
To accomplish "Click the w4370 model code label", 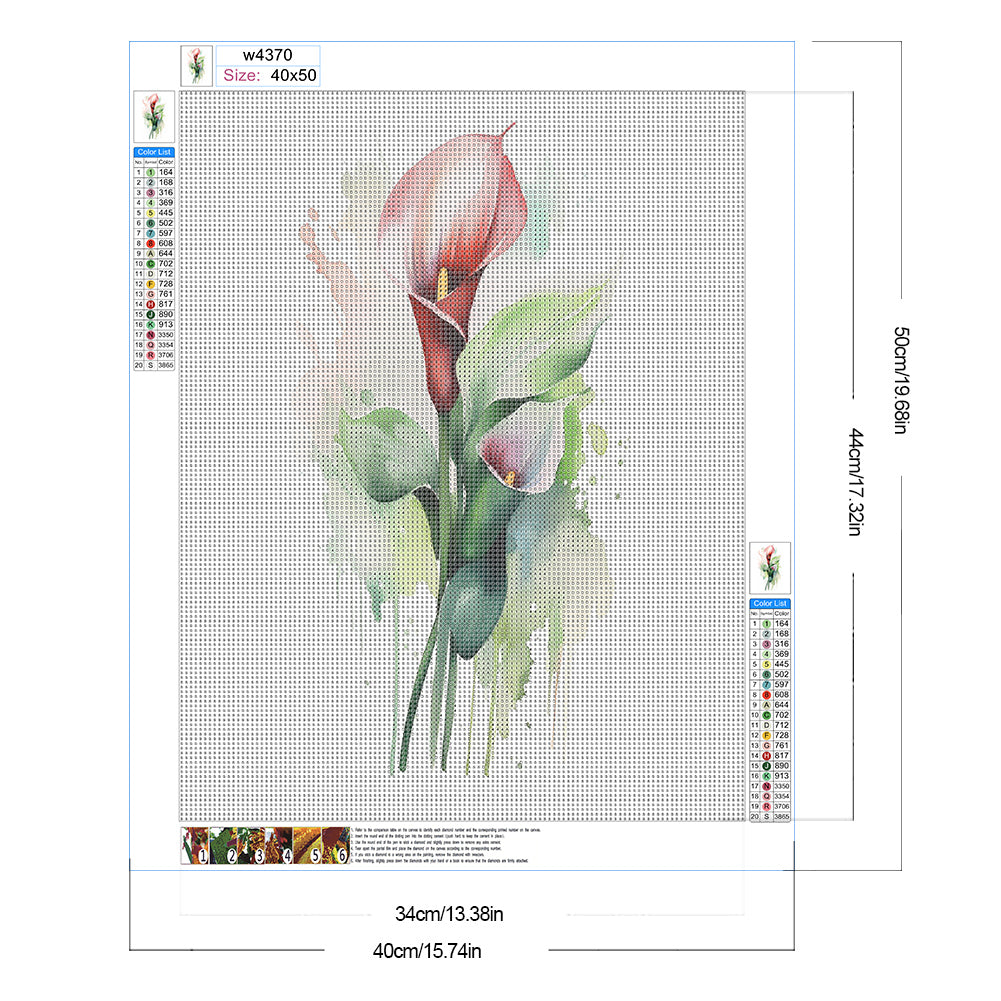I will [x=266, y=56].
